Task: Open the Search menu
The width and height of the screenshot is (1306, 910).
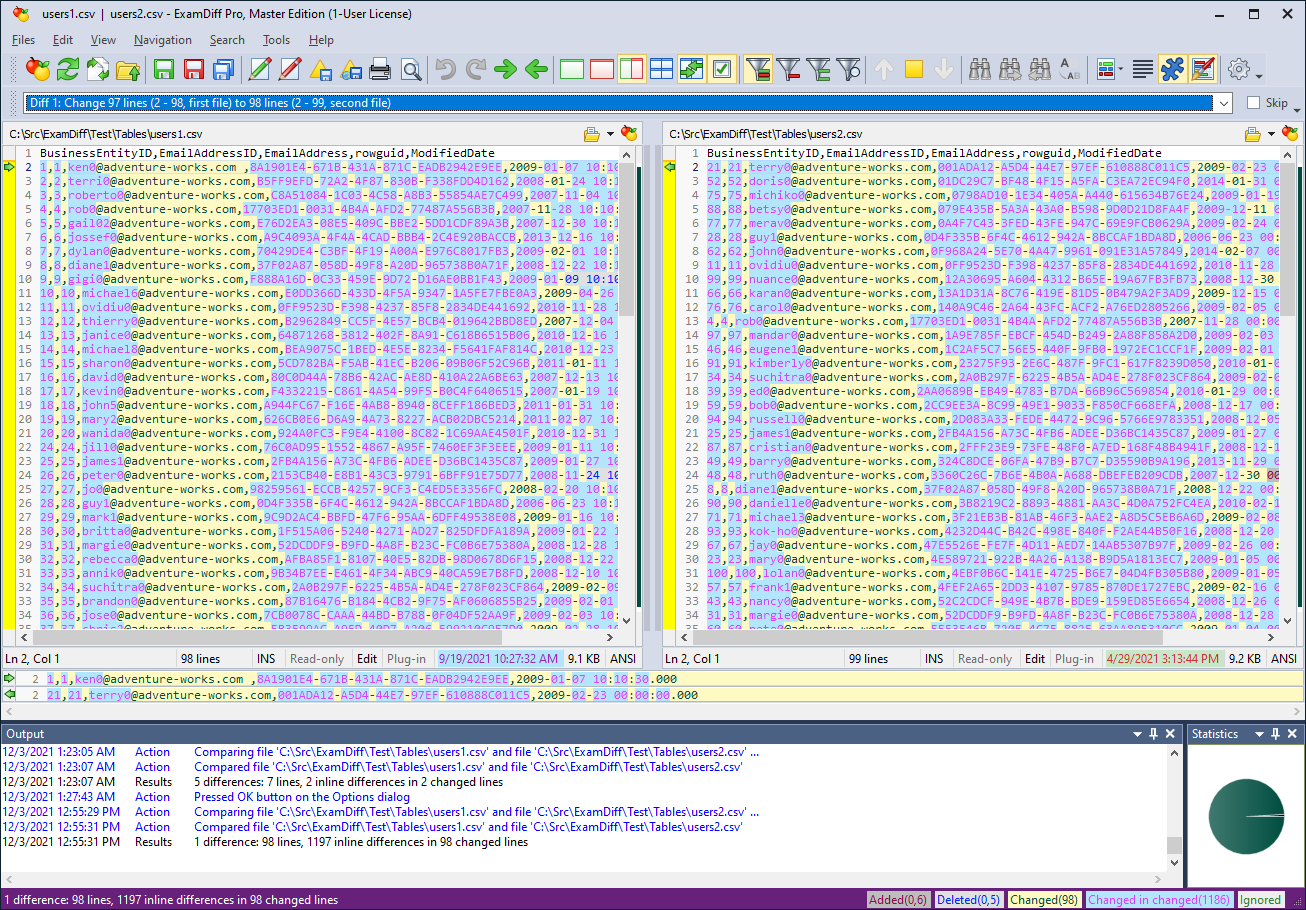Action: coord(227,40)
